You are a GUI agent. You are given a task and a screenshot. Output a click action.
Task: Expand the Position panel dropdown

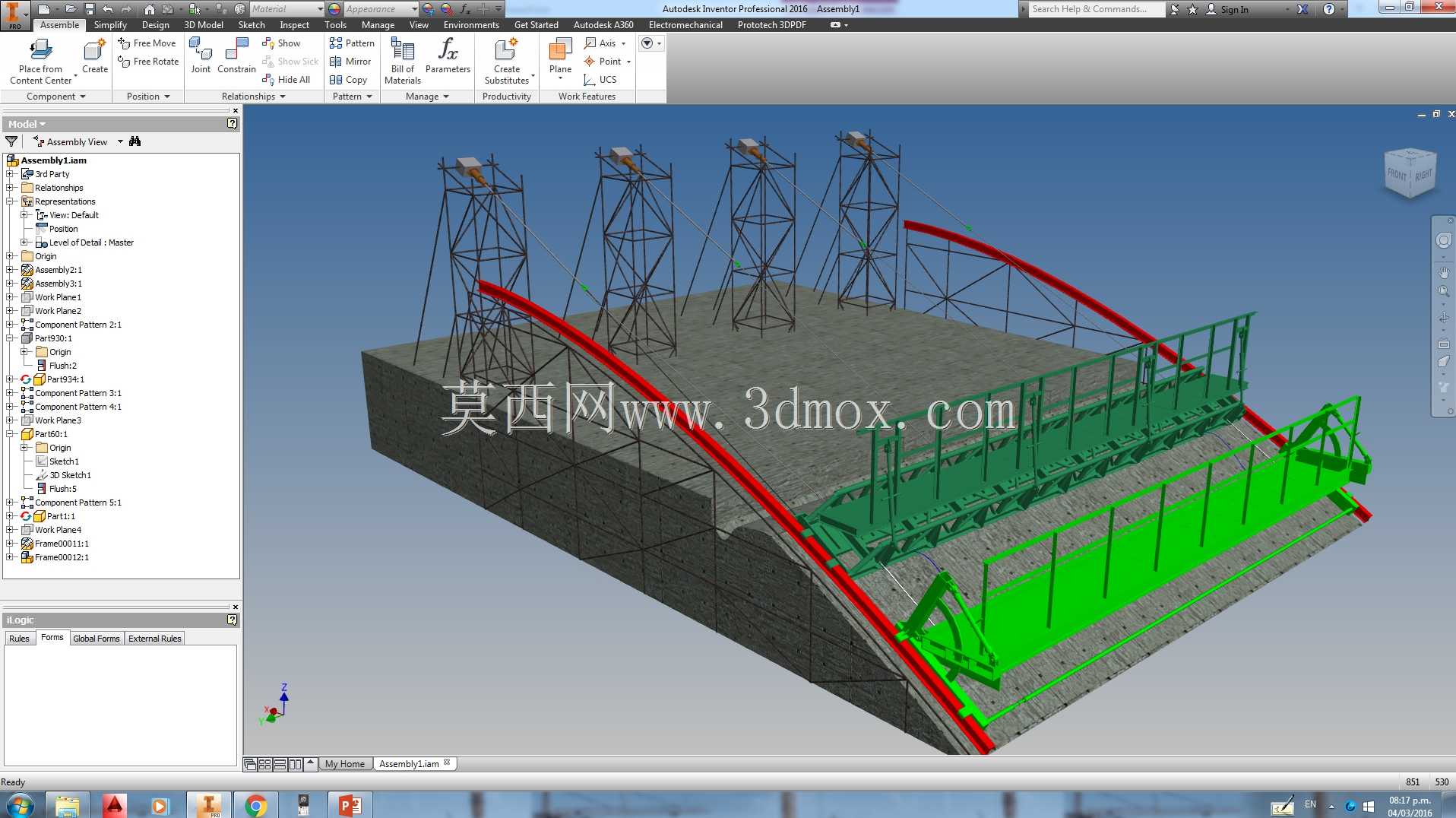[148, 97]
